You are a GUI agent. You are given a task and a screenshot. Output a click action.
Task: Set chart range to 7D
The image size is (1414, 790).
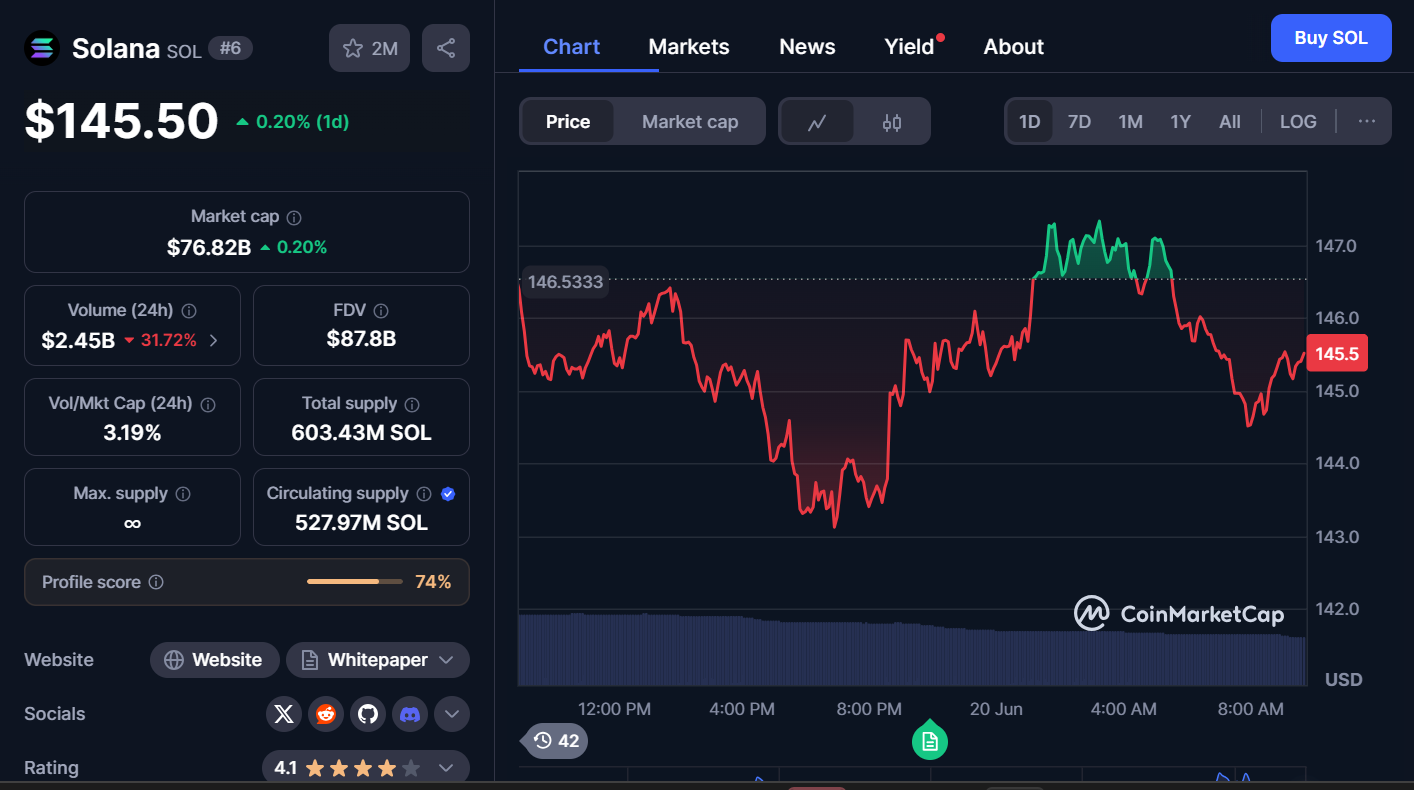(x=1079, y=122)
